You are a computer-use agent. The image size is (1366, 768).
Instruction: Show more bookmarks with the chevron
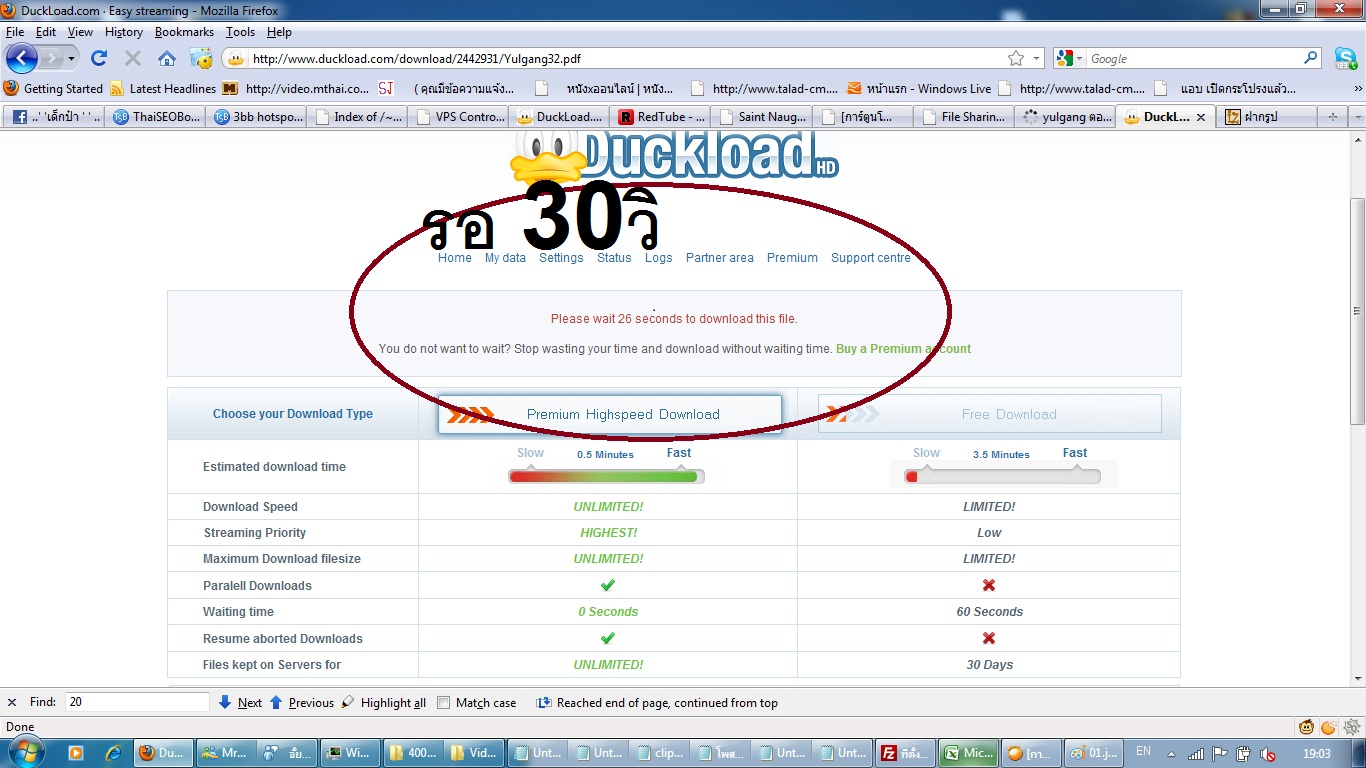point(1357,88)
